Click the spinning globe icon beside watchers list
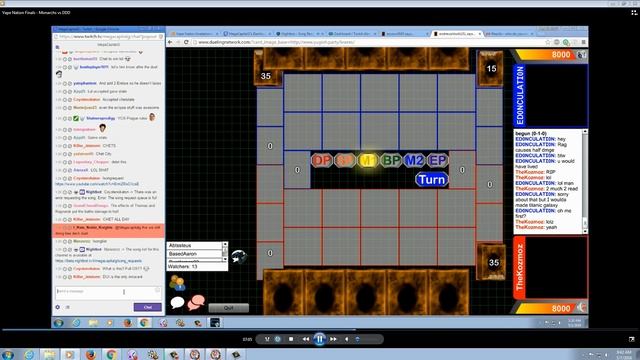 (238, 256)
